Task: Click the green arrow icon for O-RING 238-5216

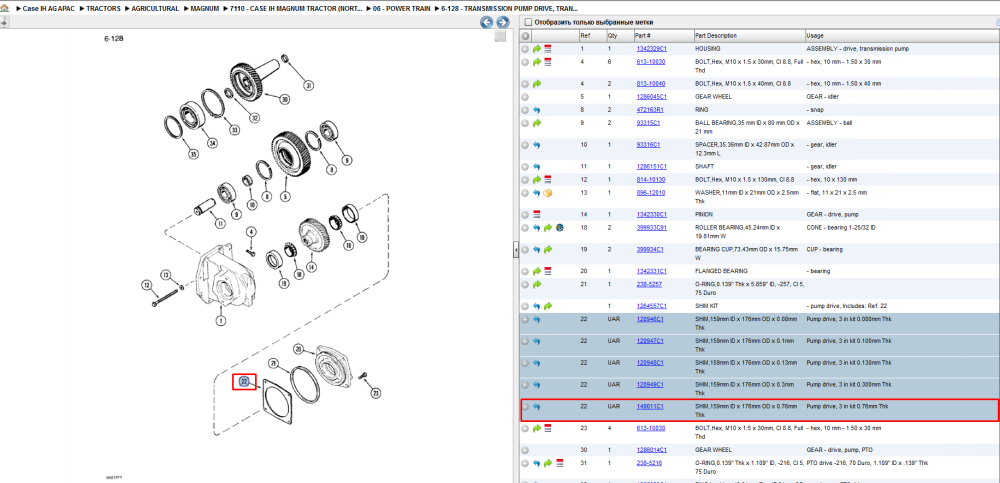Action: 548,463
